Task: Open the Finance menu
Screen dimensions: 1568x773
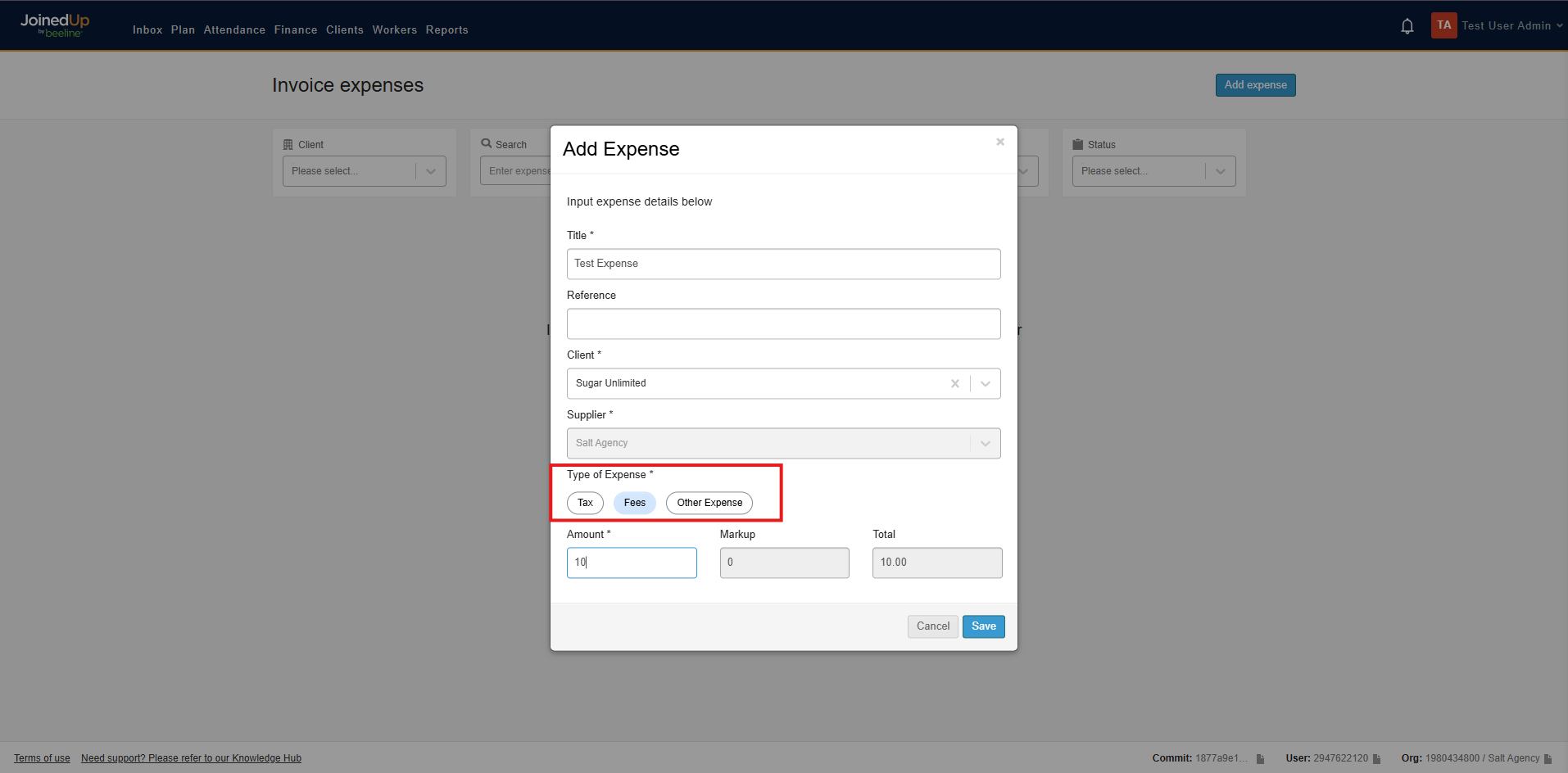Action: click(x=295, y=29)
